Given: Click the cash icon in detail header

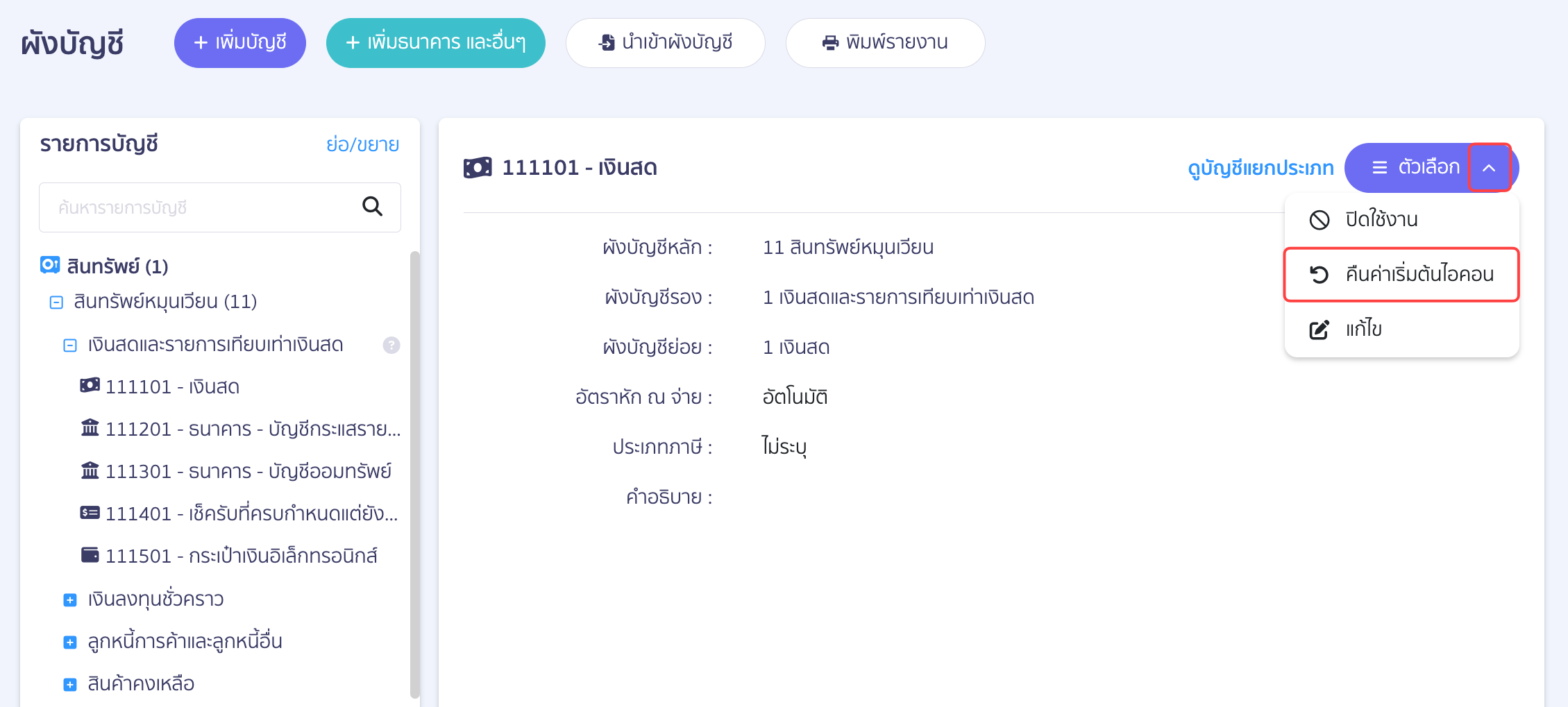Looking at the screenshot, I should 478,167.
